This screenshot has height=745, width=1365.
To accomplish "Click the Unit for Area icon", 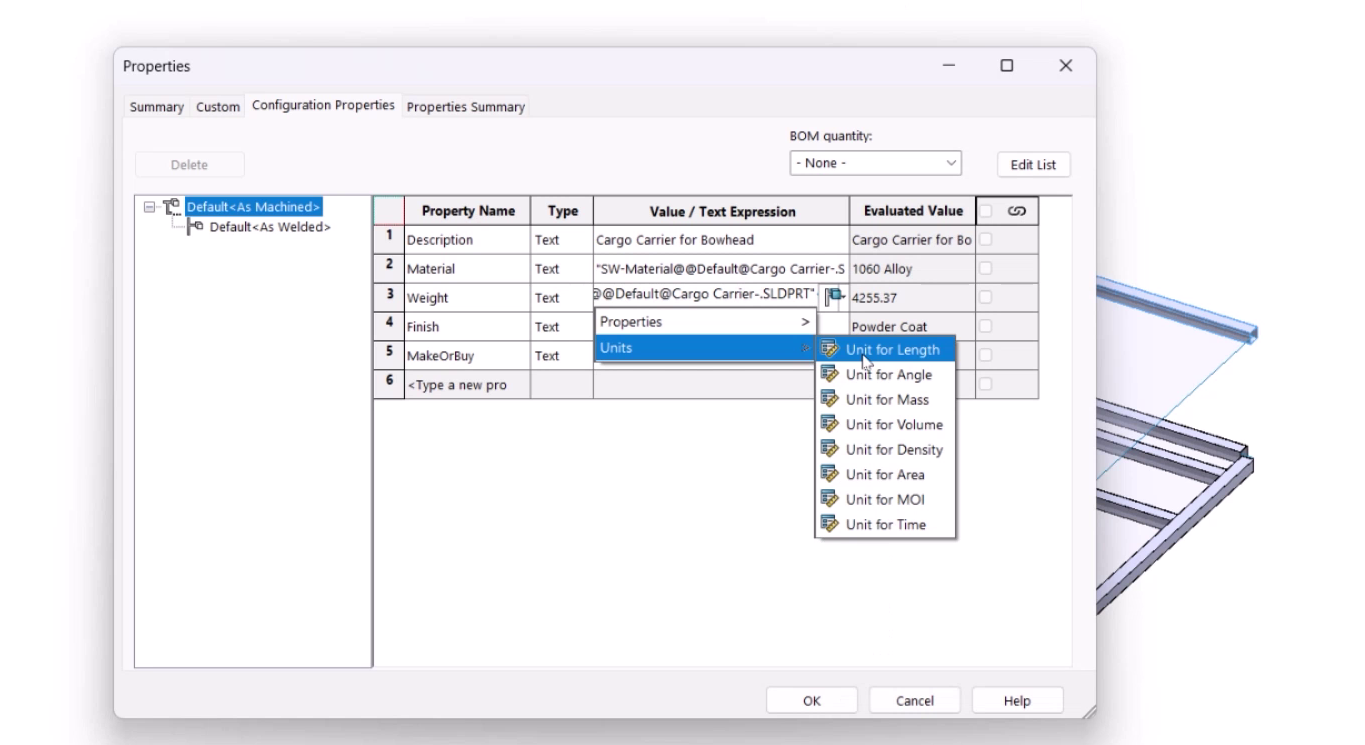I will 829,474.
